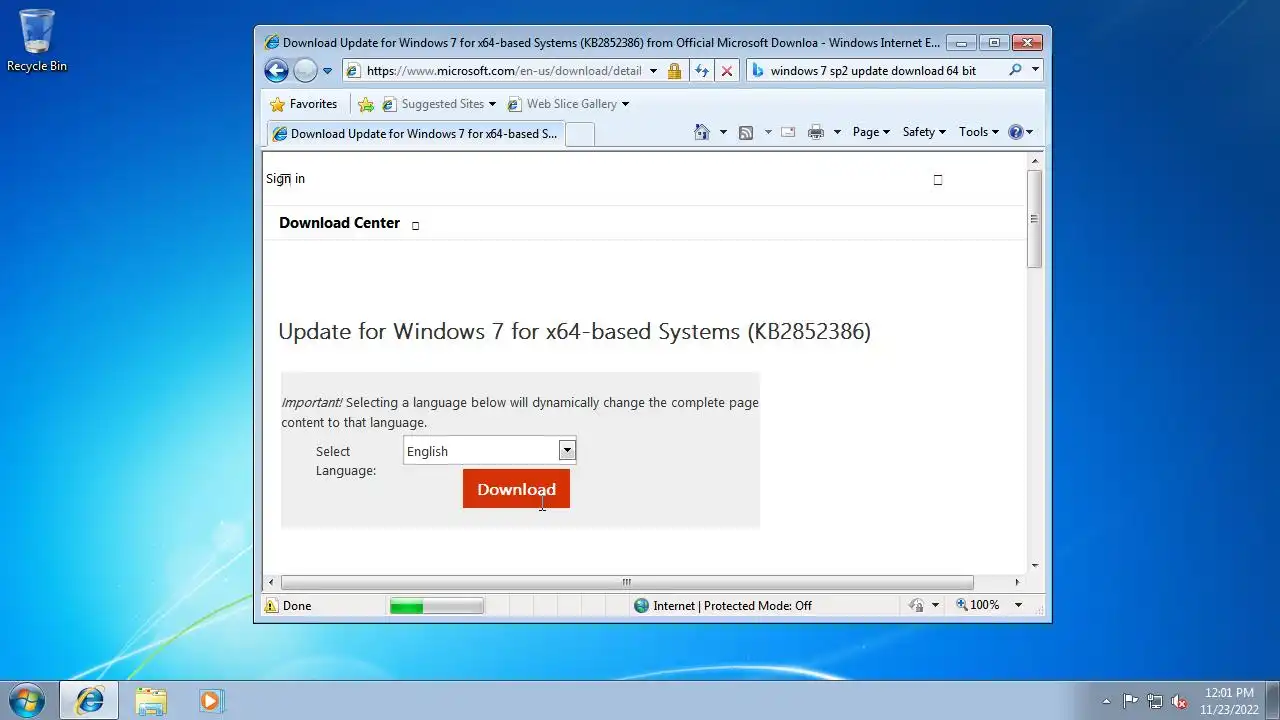
Task: Click the muted volume tray icon
Action: (1179, 701)
